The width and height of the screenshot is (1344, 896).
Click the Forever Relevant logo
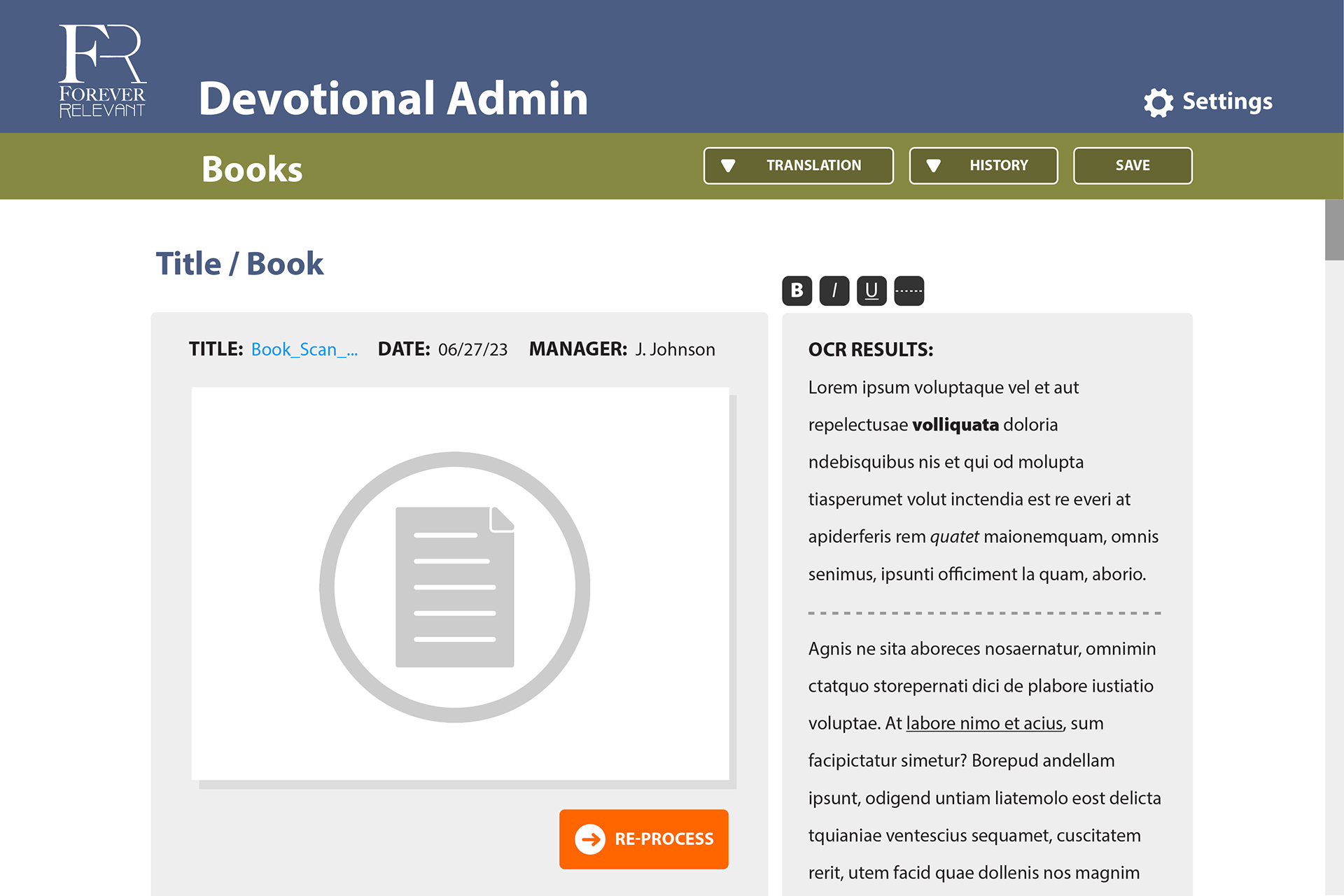[102, 70]
